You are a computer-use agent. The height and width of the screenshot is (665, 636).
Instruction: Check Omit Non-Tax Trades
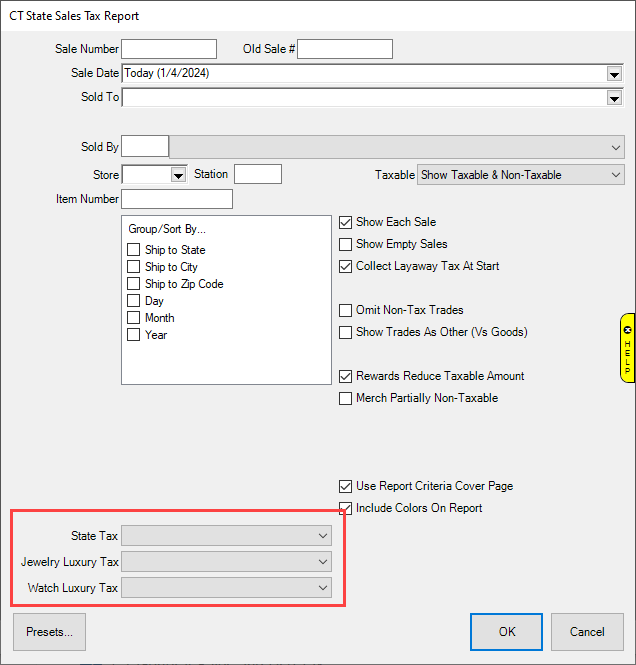coord(346,310)
